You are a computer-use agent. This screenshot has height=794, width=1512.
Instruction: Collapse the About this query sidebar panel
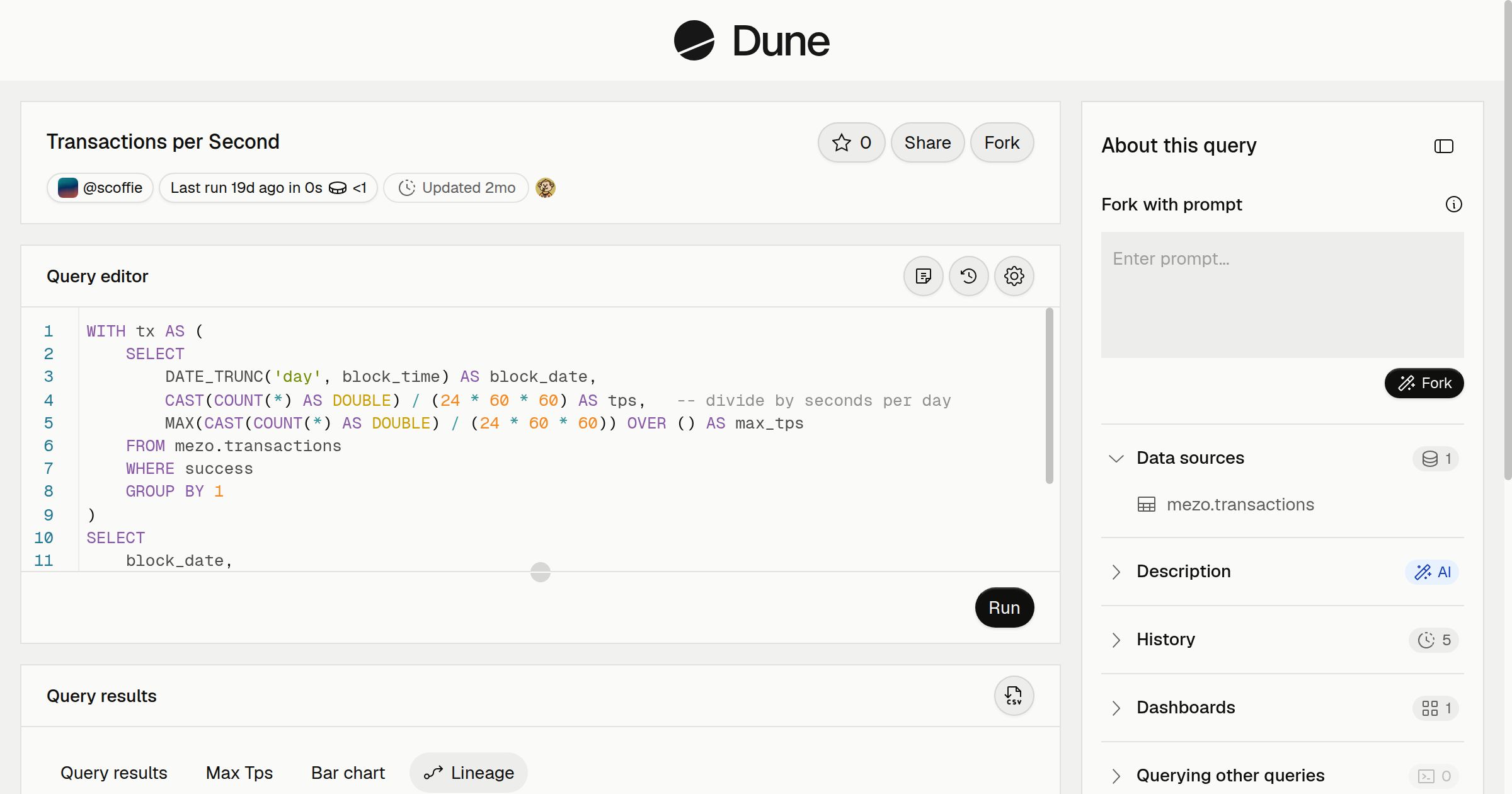1443,146
